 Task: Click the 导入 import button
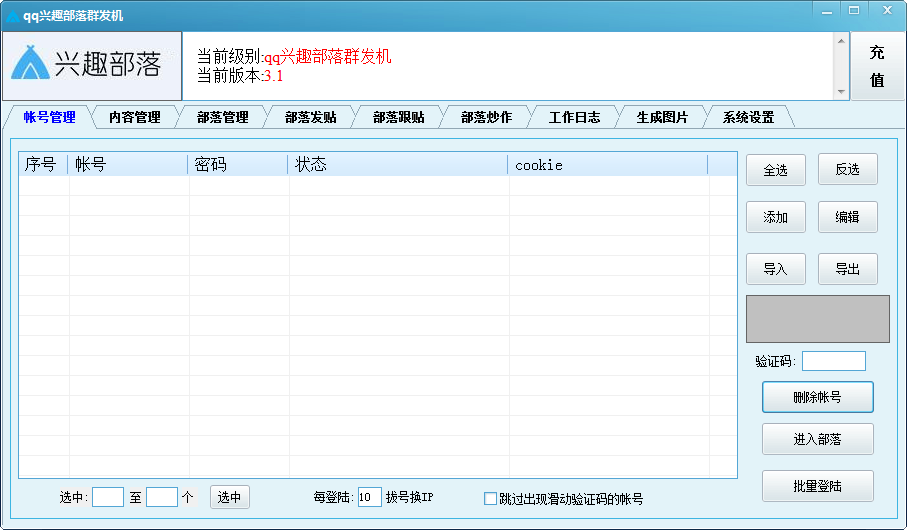[x=776, y=269]
